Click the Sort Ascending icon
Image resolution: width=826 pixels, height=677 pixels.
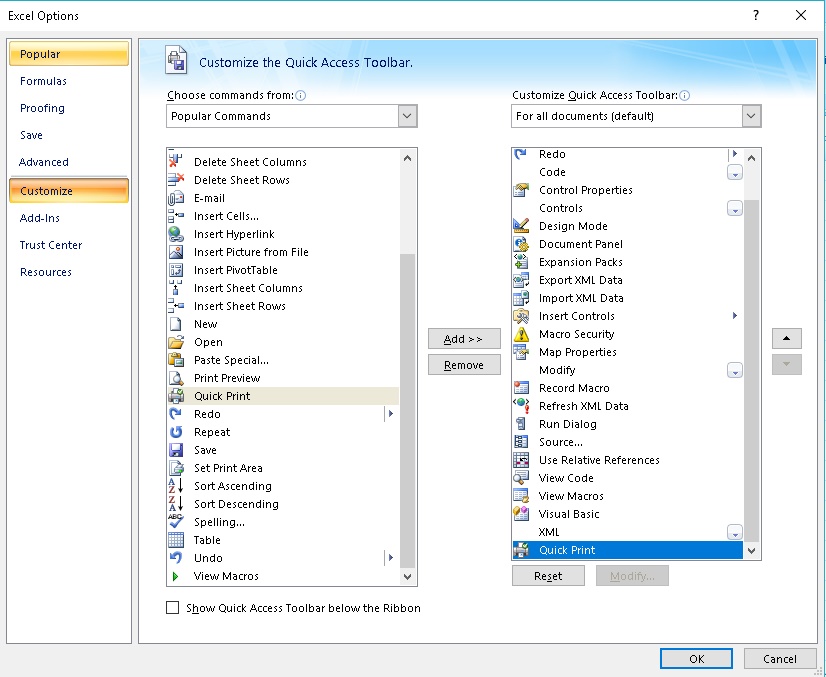tap(175, 486)
